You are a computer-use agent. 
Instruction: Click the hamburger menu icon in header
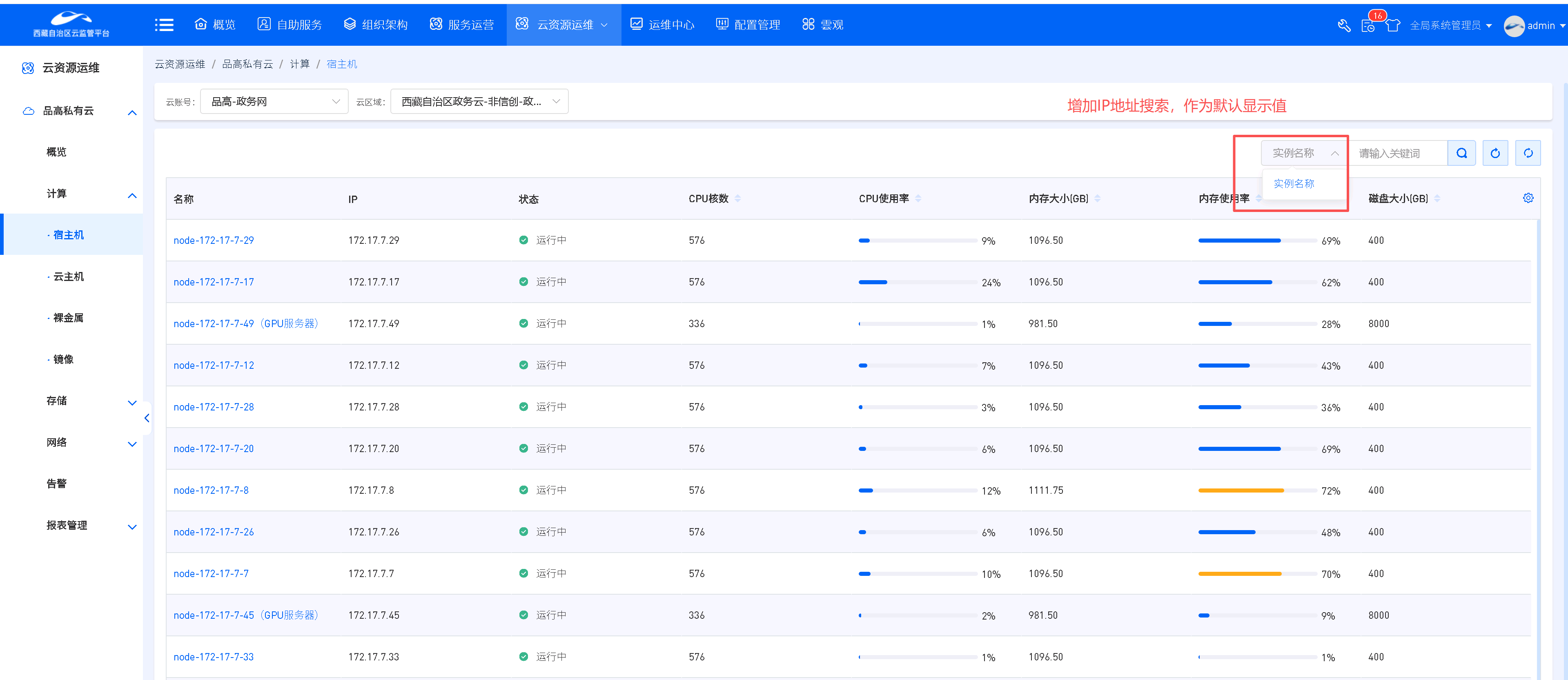164,25
